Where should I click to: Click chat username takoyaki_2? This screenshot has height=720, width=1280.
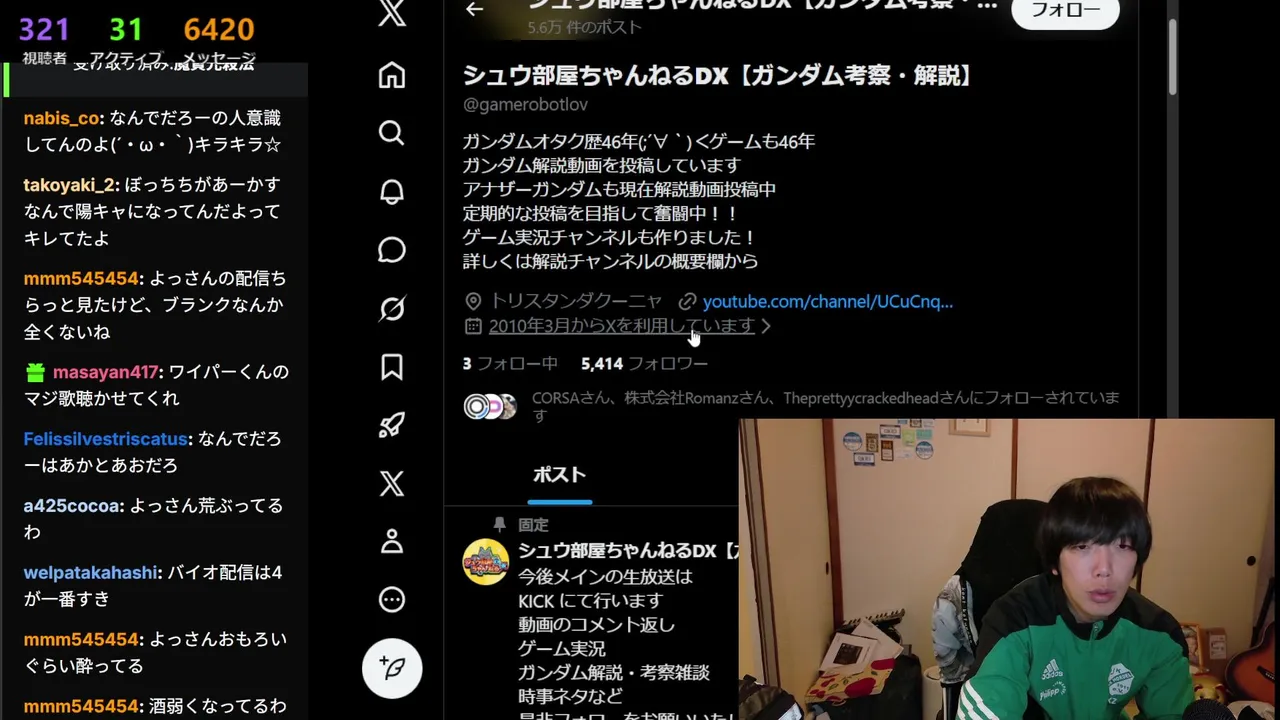coord(70,185)
